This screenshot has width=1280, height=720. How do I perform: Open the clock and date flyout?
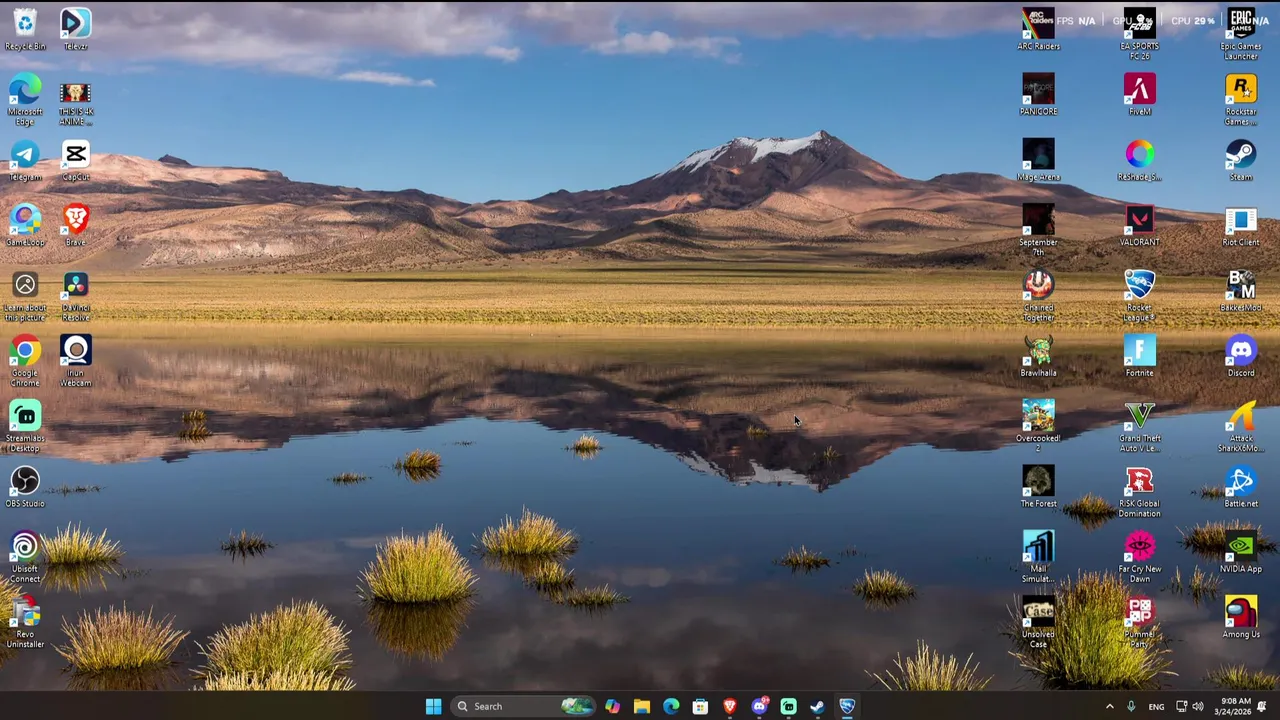pyautogui.click(x=1235, y=706)
